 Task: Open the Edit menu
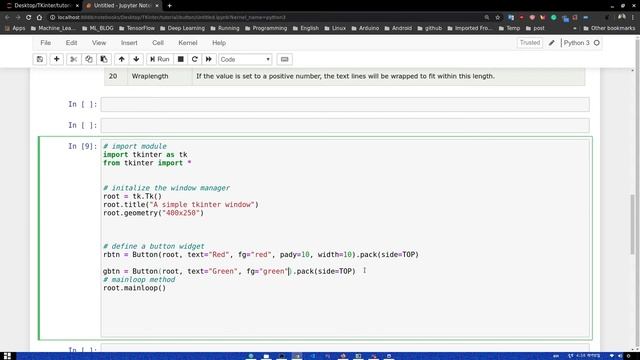71,43
